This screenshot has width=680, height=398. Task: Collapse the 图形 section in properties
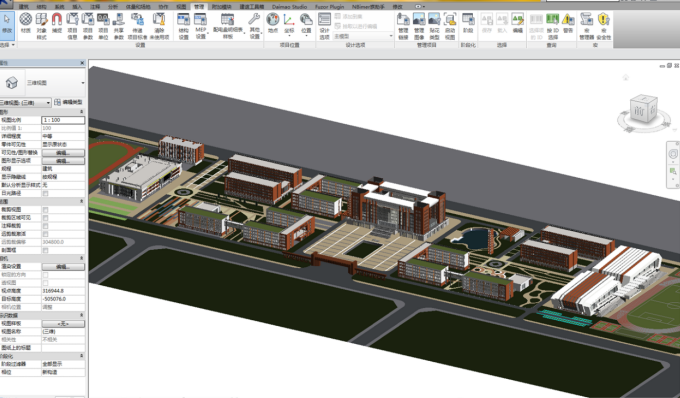click(82, 112)
